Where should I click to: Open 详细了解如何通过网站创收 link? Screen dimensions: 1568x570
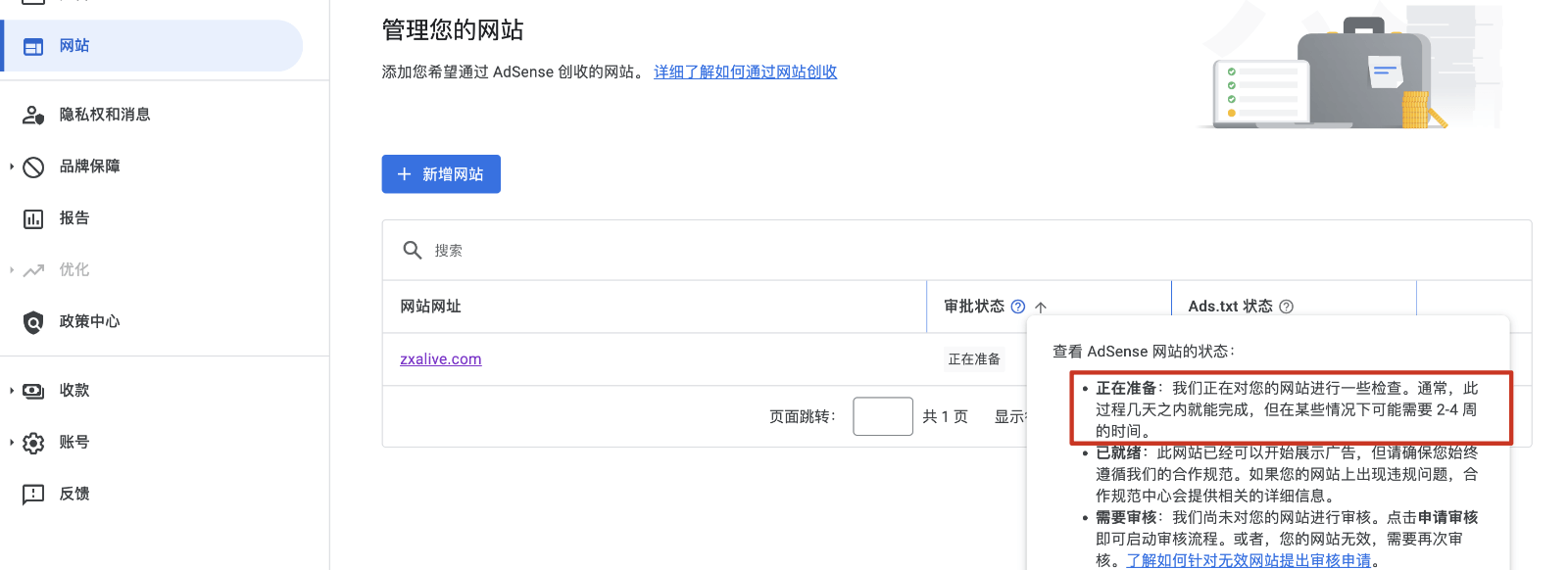coord(745,71)
